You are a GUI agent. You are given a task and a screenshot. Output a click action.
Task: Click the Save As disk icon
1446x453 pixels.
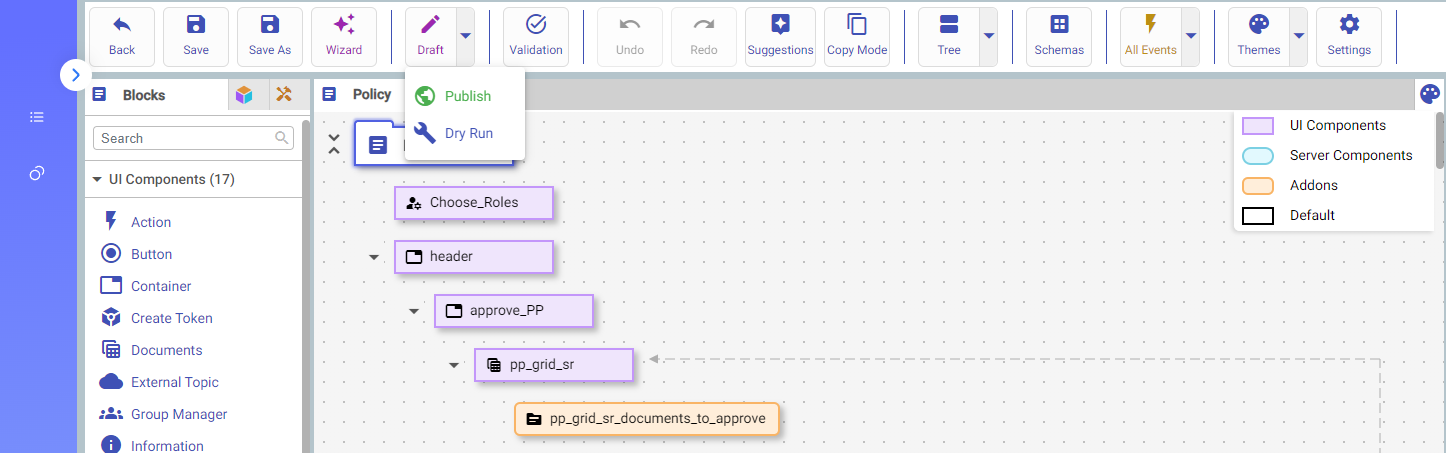point(269,26)
